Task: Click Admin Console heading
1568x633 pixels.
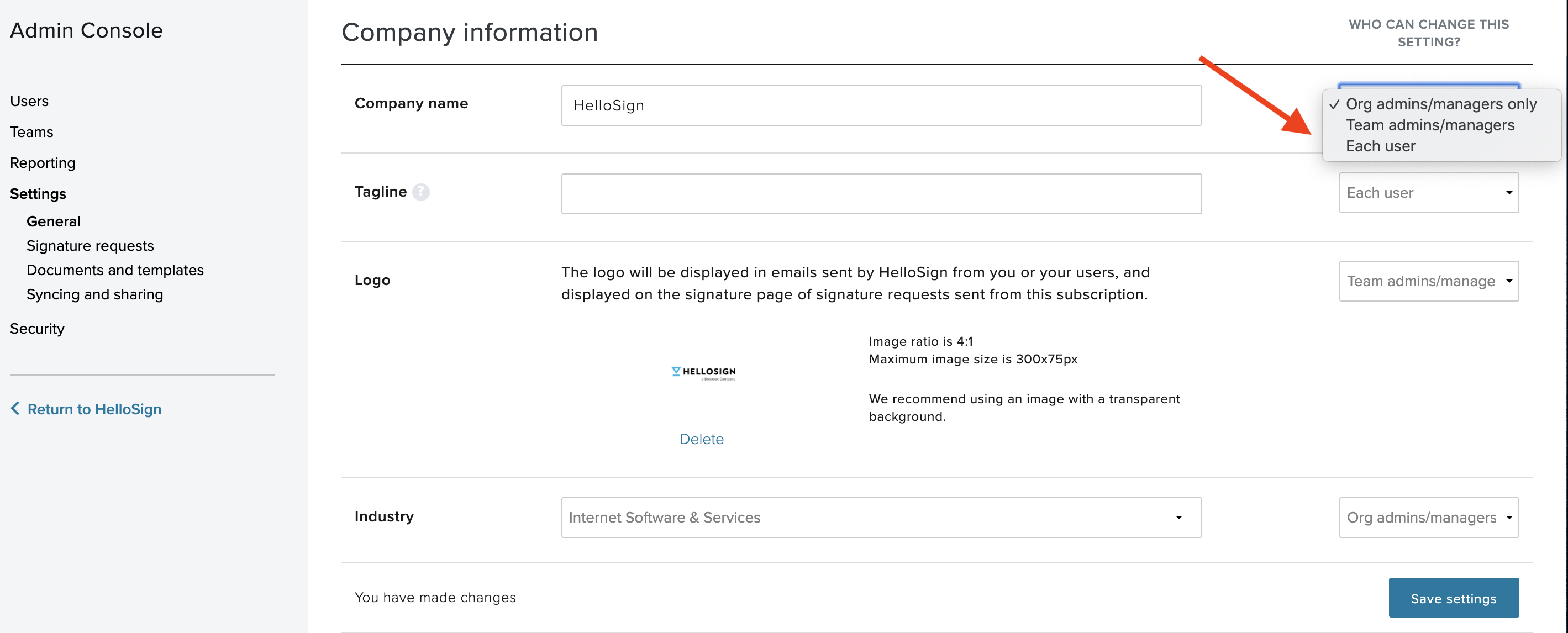Action: pyautogui.click(x=86, y=30)
